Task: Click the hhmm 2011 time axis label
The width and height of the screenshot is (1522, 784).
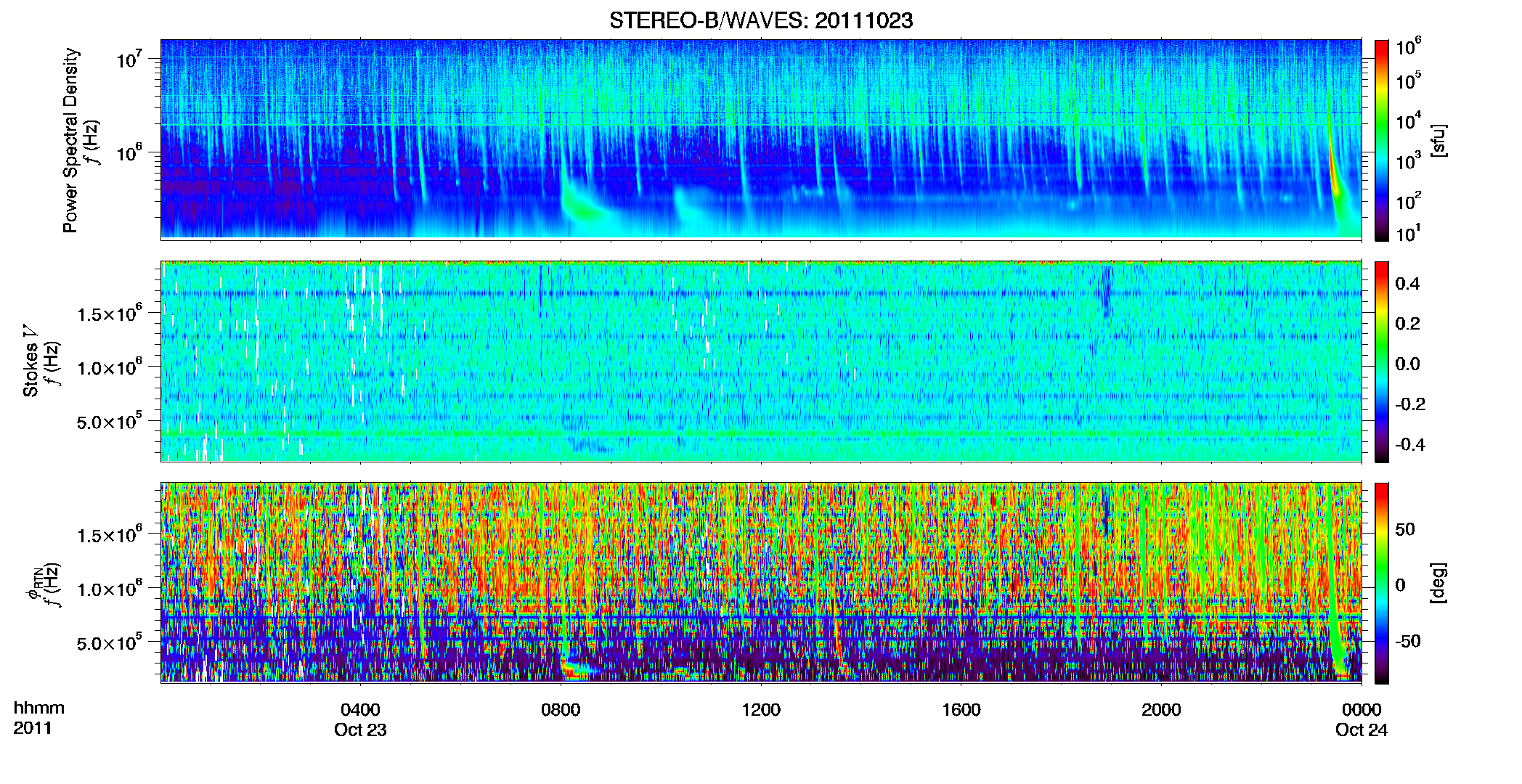Action: point(39,718)
